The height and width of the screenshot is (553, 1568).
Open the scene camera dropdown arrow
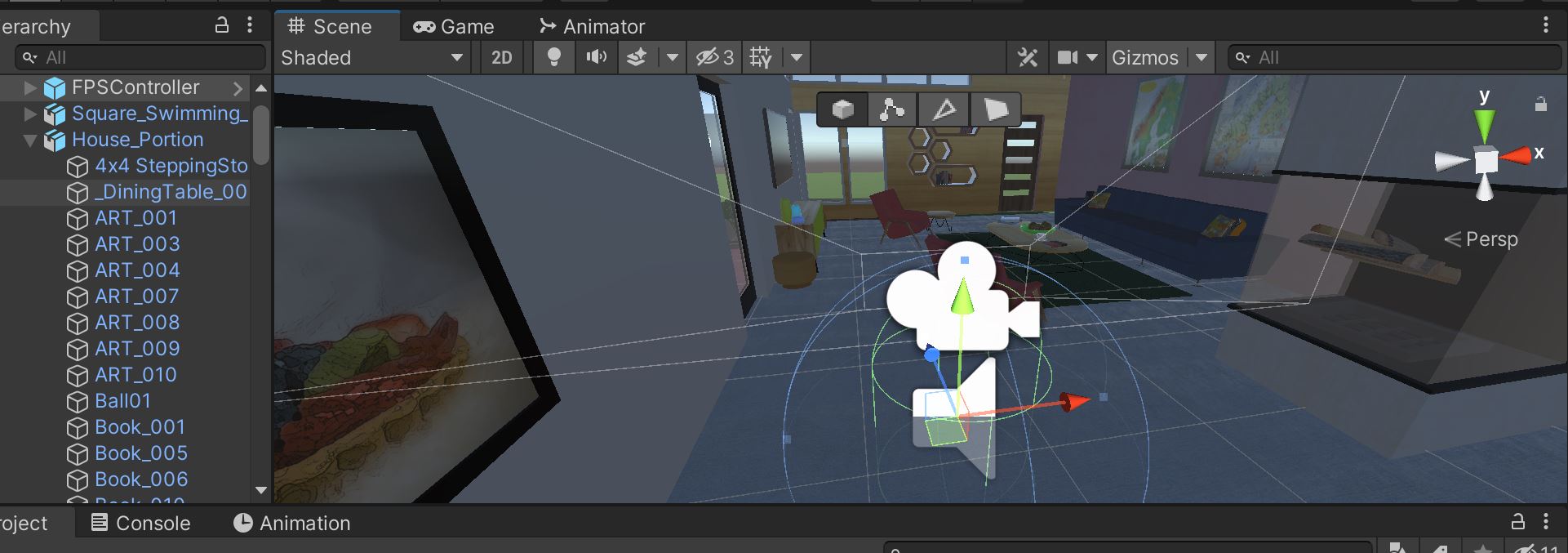tap(1092, 57)
